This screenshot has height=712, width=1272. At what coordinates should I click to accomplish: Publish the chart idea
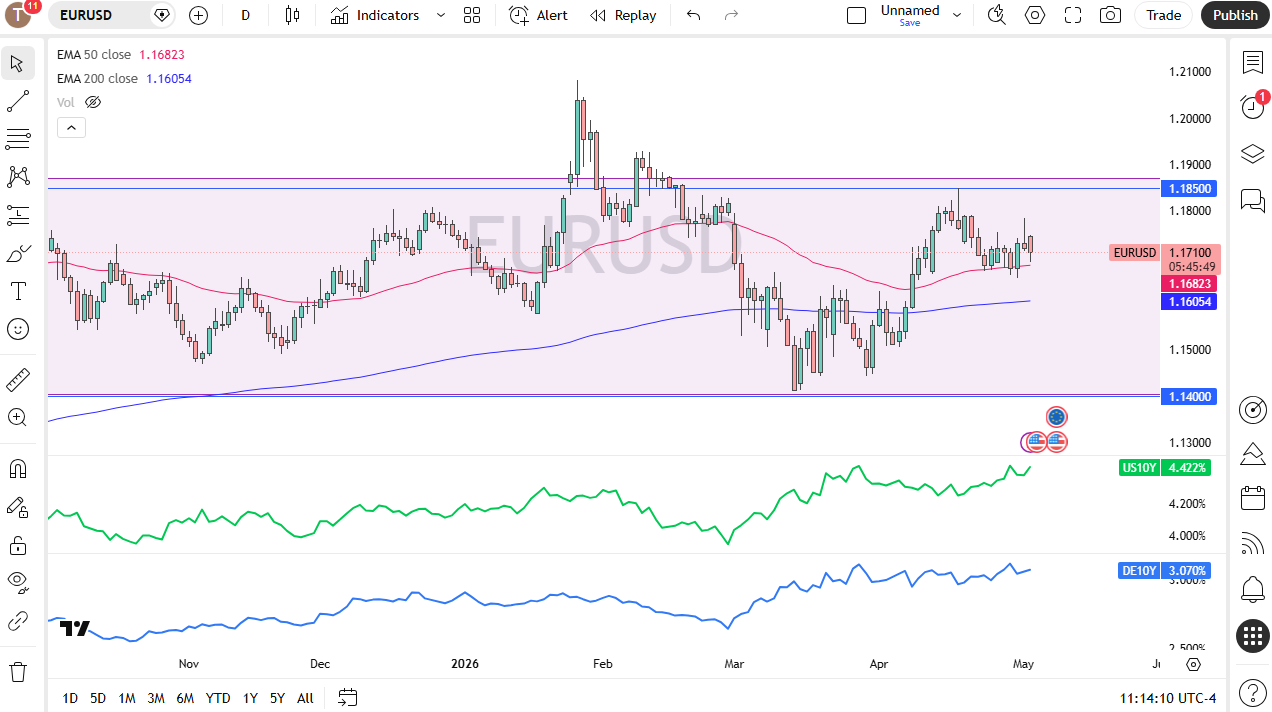(x=1235, y=15)
